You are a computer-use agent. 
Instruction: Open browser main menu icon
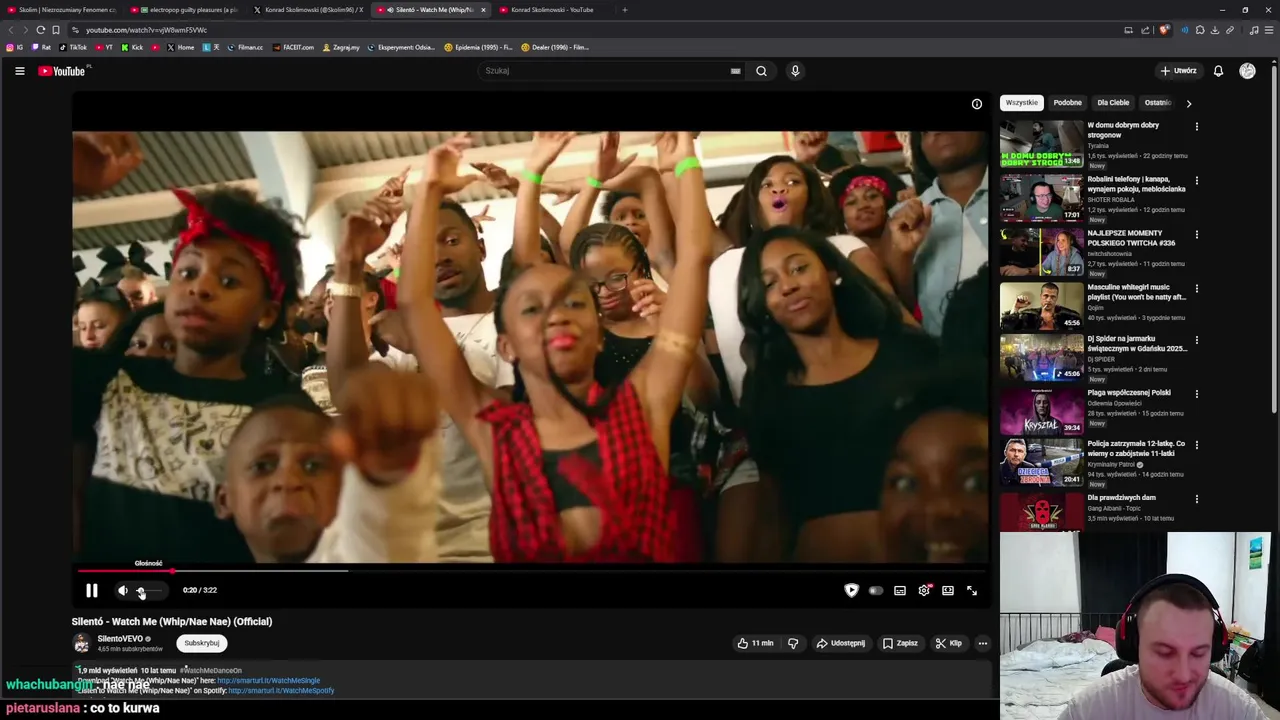[1268, 30]
